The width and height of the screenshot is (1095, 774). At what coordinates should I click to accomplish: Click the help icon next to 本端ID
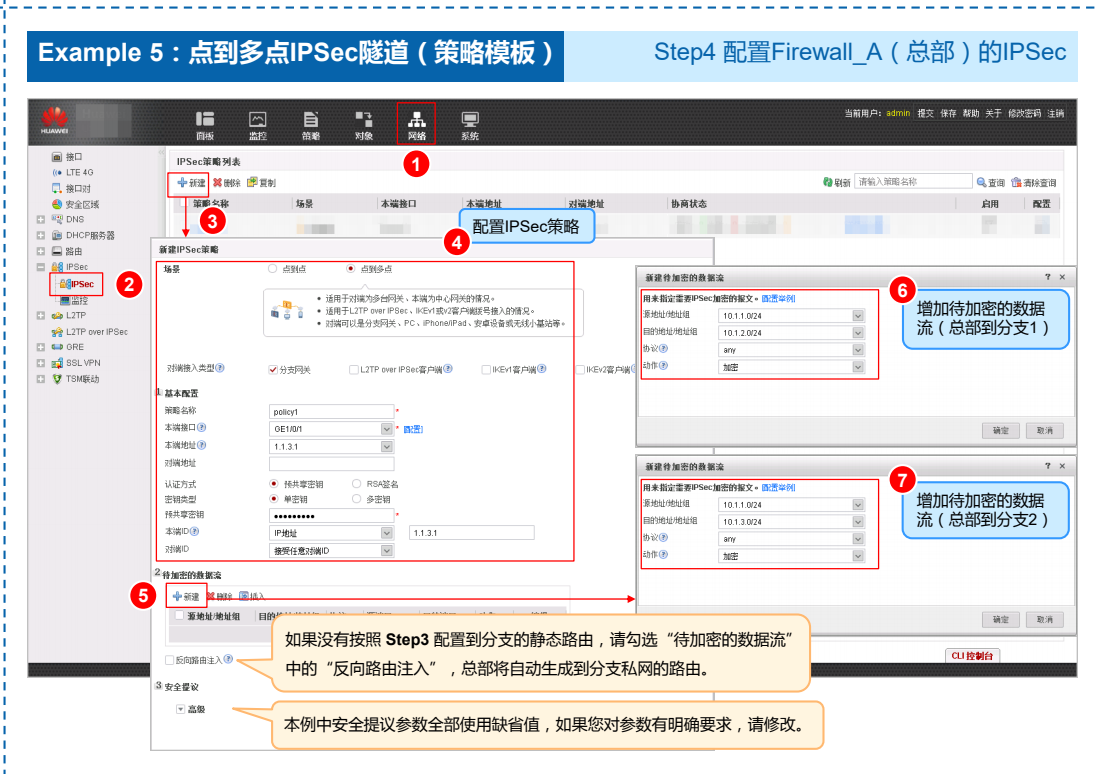(x=195, y=532)
